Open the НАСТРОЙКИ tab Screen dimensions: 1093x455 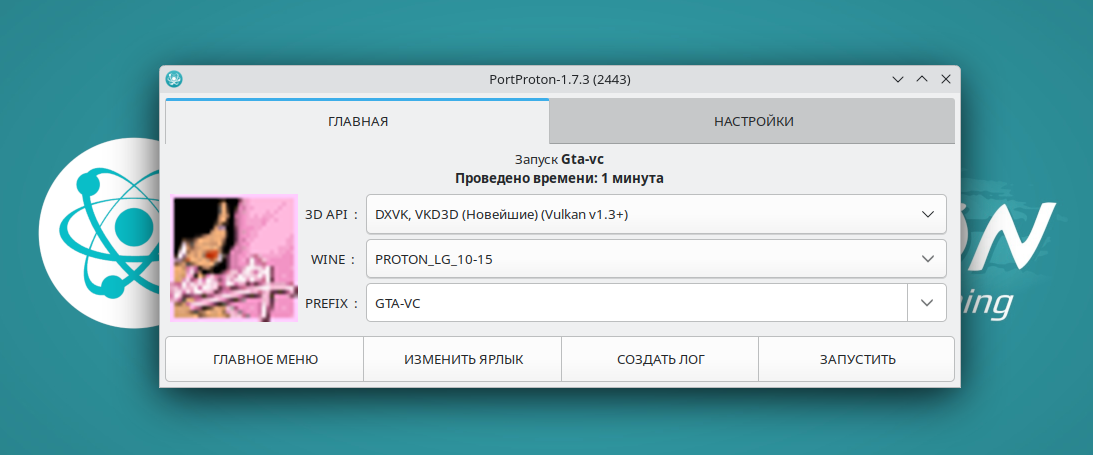pos(753,122)
